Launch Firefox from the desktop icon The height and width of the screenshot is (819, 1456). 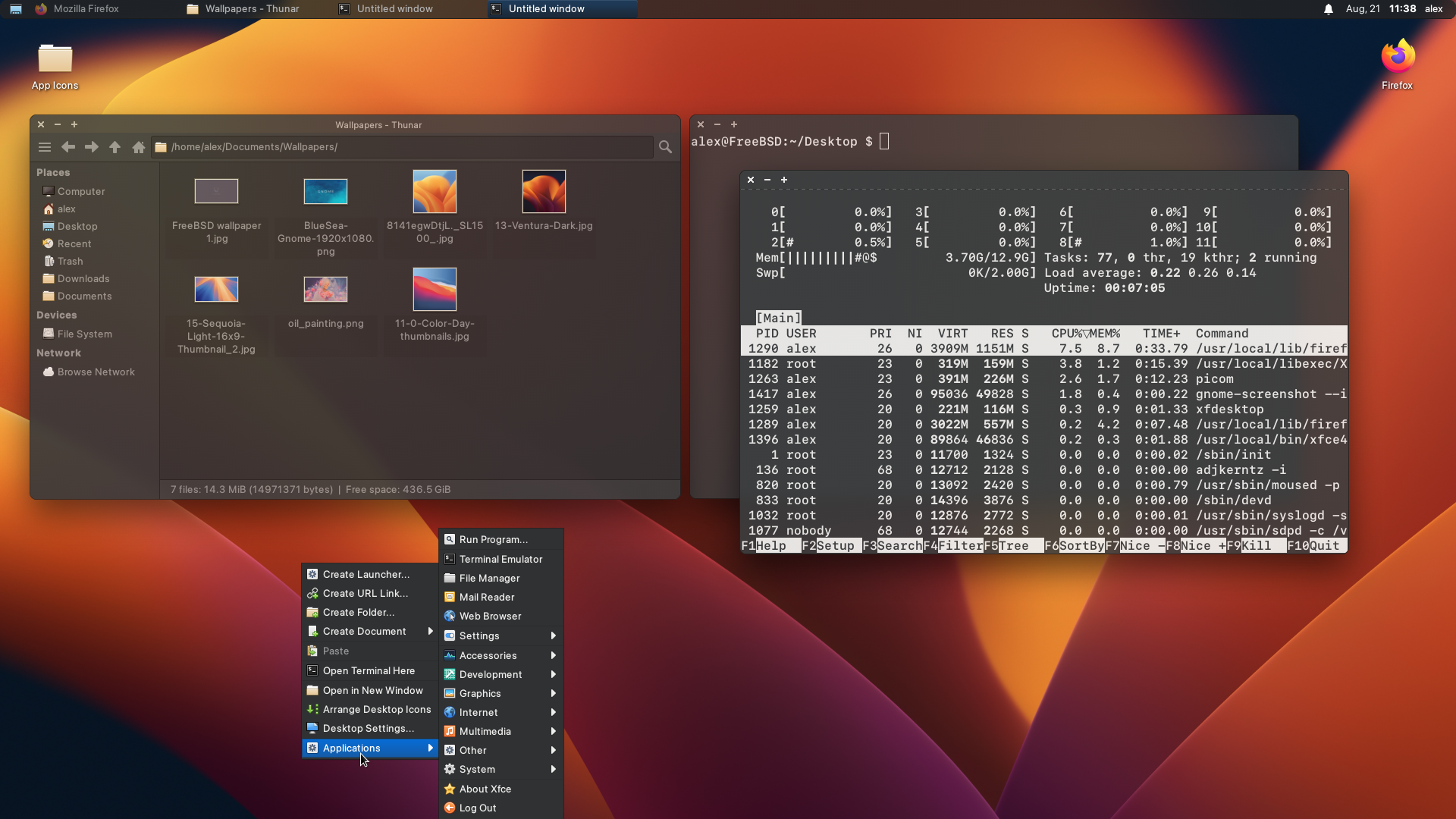coord(1397,65)
